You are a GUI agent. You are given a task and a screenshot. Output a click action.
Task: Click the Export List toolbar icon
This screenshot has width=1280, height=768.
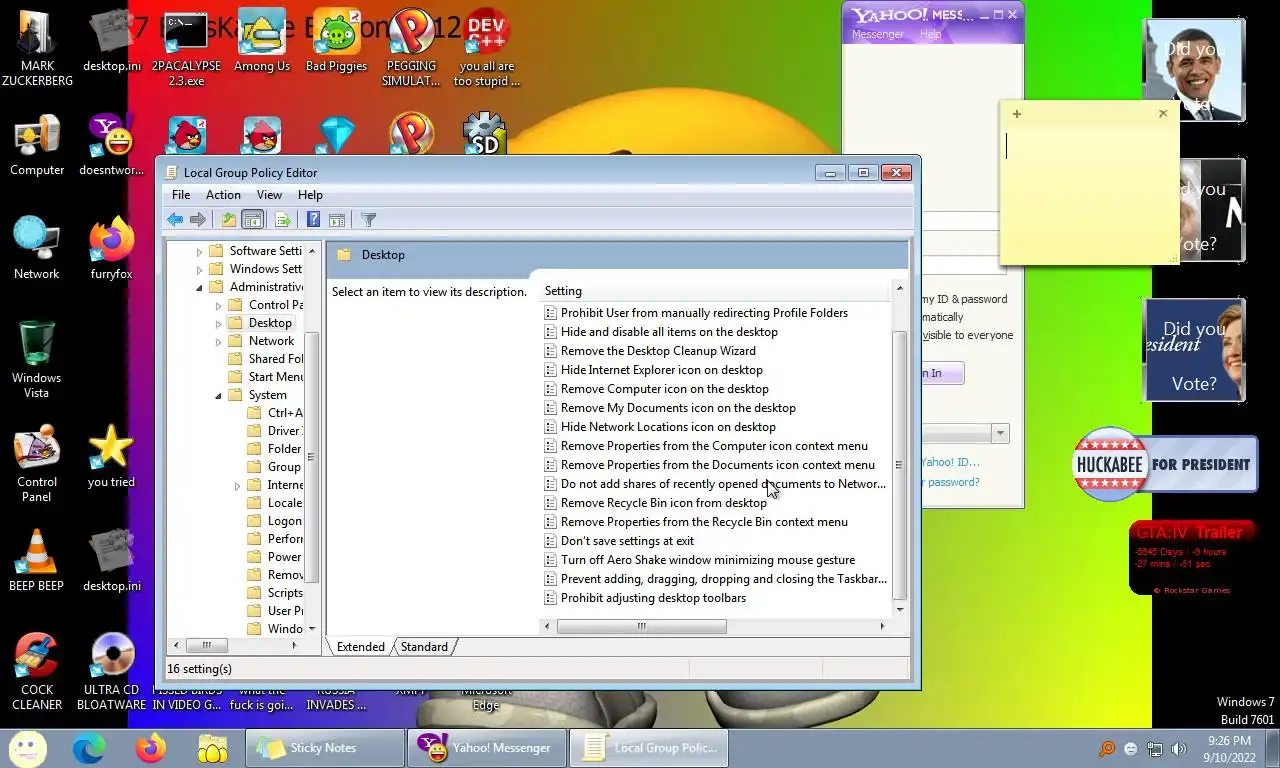(x=282, y=220)
